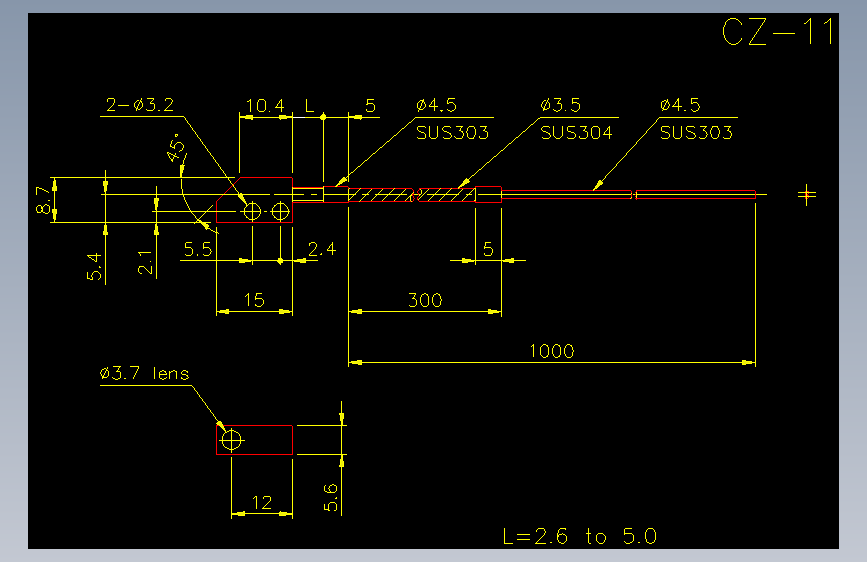Click the SUS304 material label
The width and height of the screenshot is (867, 562).
click(x=576, y=133)
